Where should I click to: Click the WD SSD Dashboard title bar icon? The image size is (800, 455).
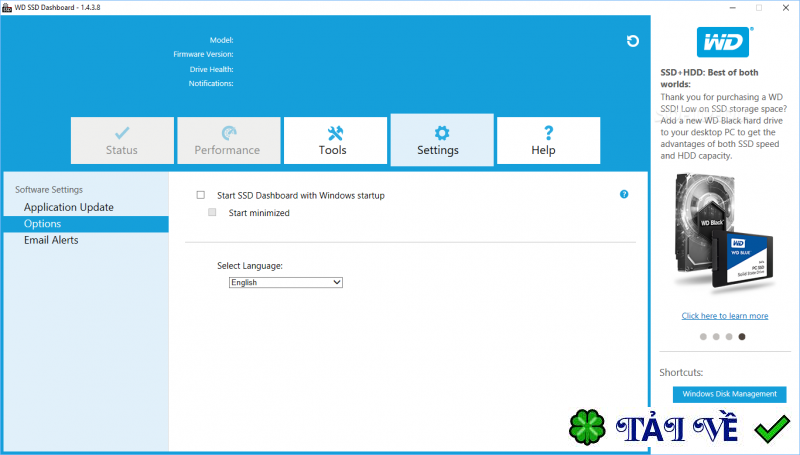pos(7,8)
